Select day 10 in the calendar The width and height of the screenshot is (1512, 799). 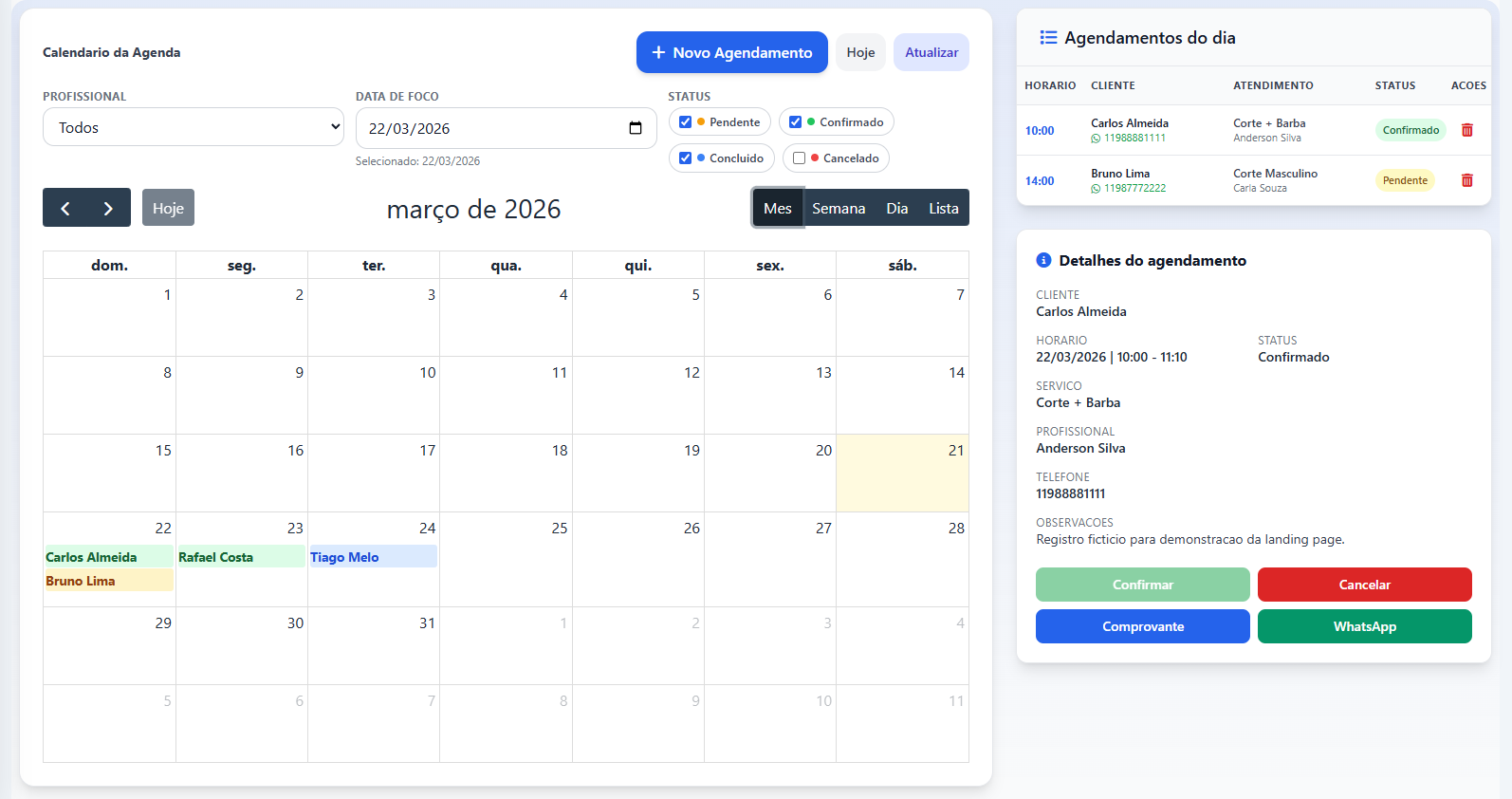(x=374, y=395)
